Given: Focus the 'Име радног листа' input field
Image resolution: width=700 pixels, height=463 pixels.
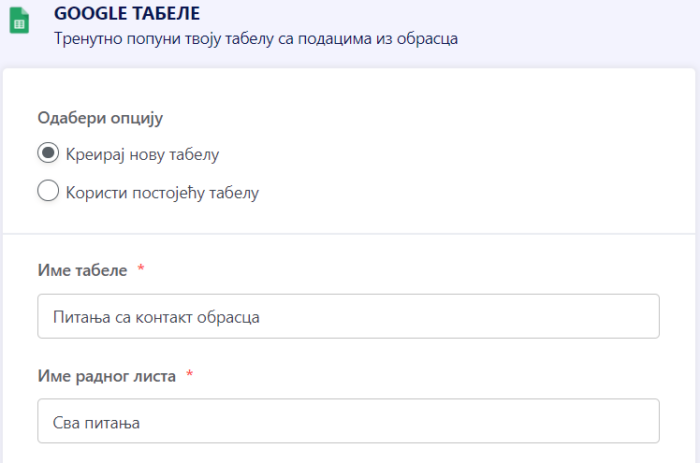Looking at the screenshot, I should (x=348, y=421).
